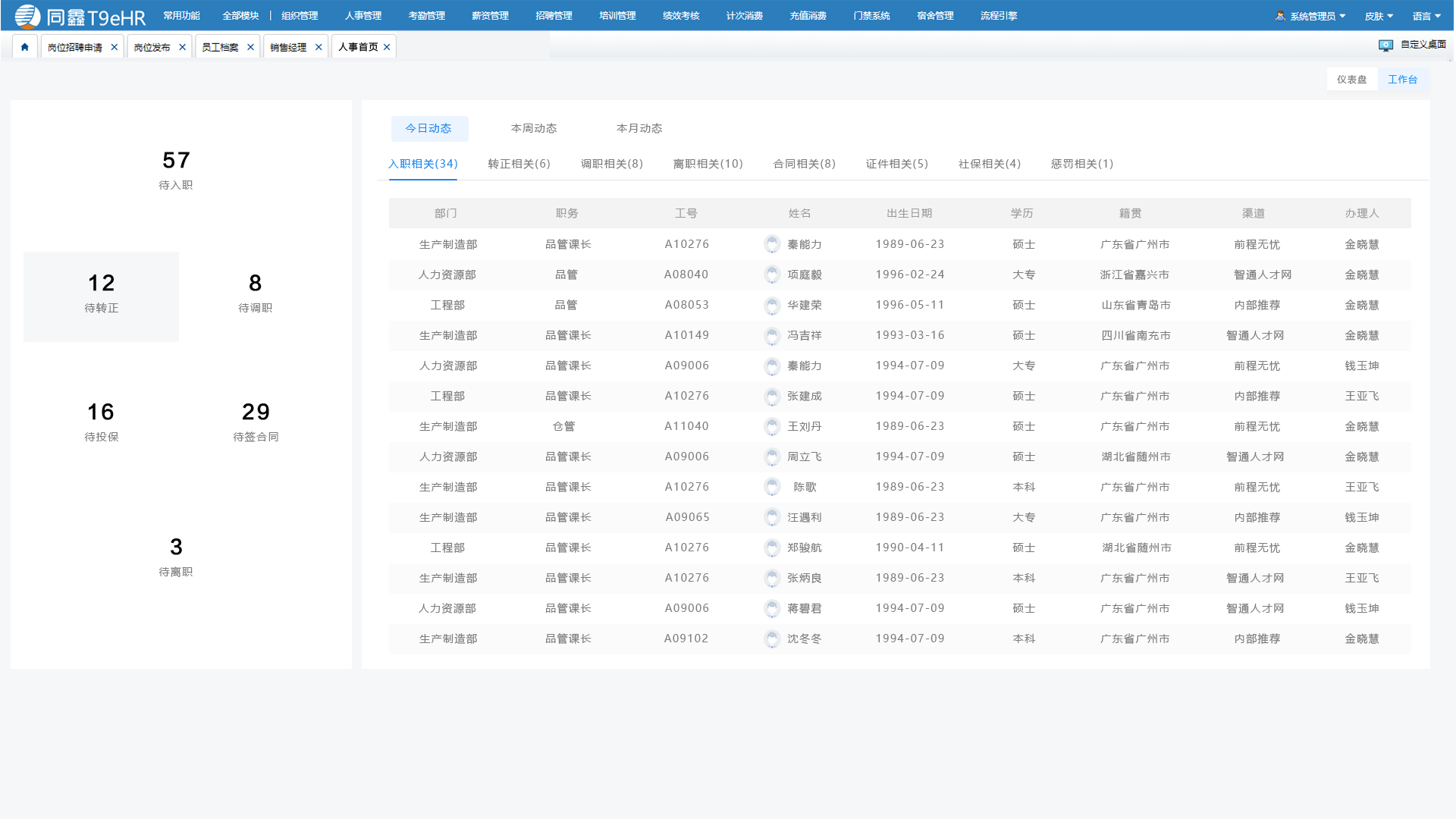The image size is (1456, 819).
Task: Click the 出生日期 column header
Action: coord(909,213)
